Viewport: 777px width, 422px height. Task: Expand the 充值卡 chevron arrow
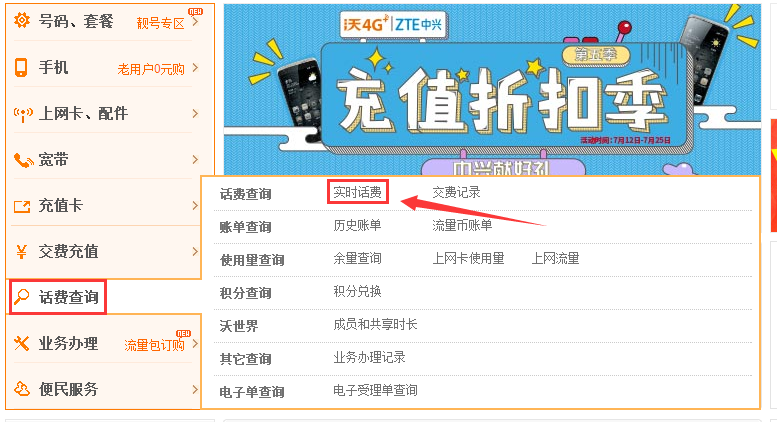tap(195, 206)
